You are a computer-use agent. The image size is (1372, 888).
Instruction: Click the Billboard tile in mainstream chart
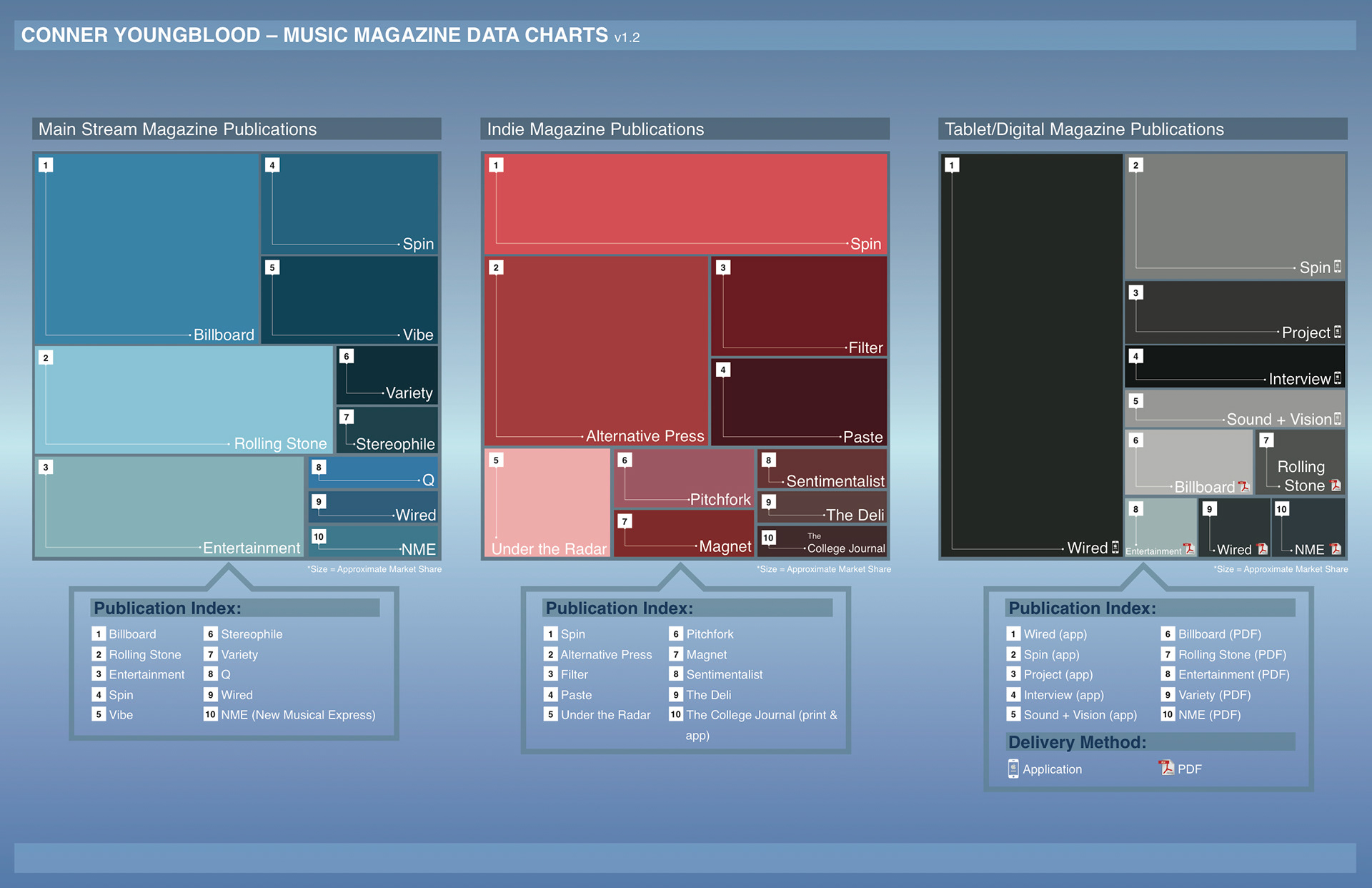(147, 247)
